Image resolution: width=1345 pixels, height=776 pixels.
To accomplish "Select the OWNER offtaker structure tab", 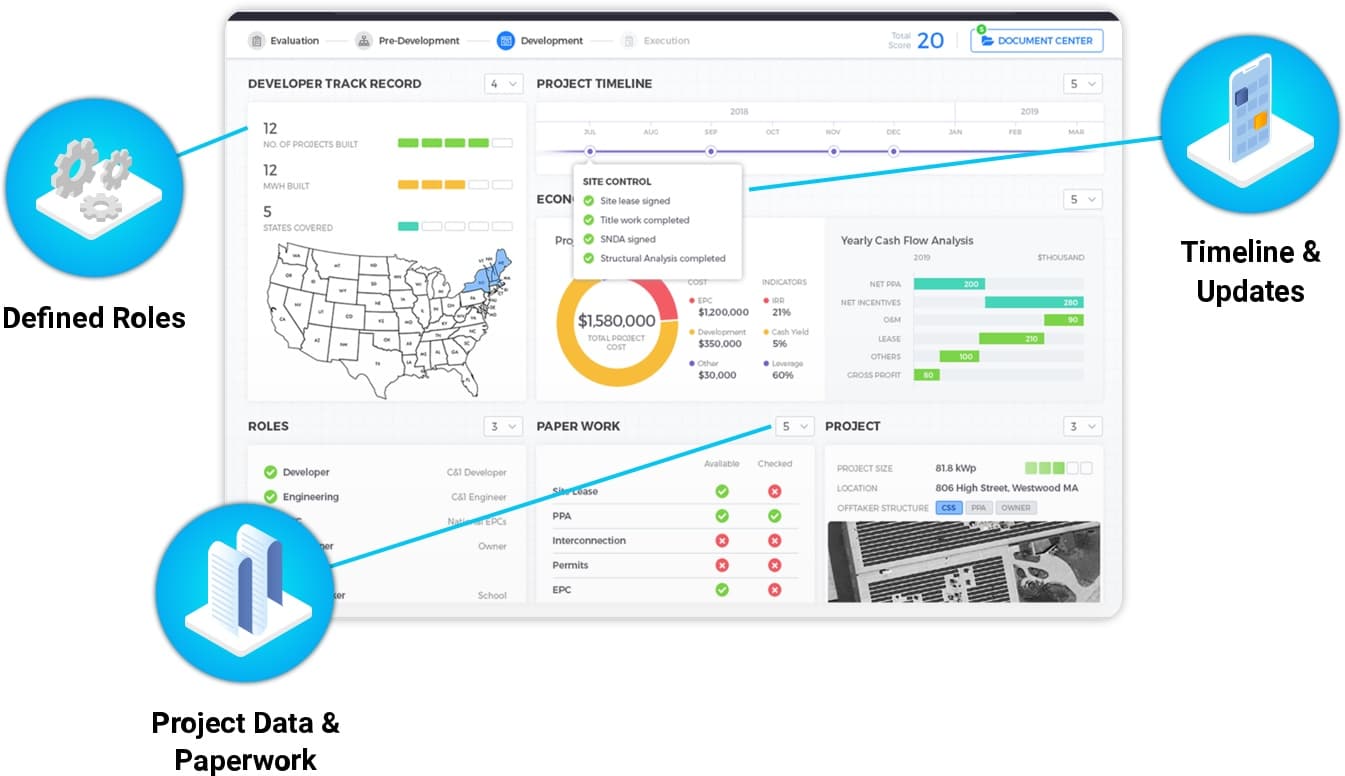I will pos(1016,508).
